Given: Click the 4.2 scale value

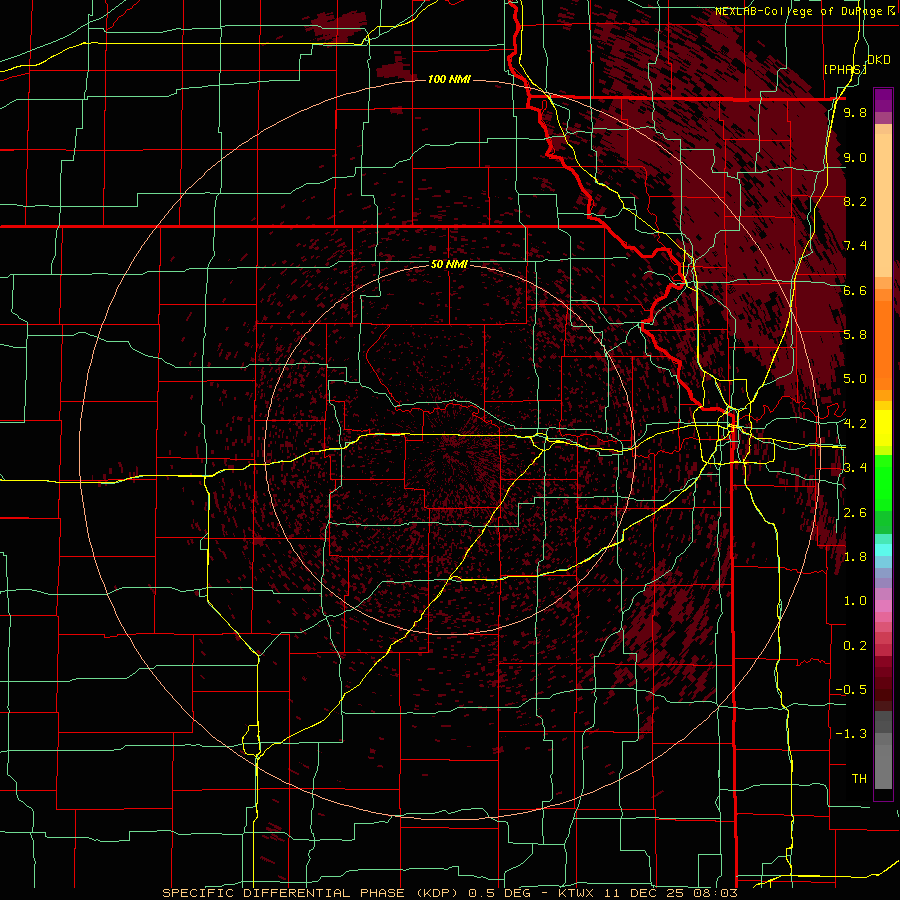Looking at the screenshot, I should 855,424.
